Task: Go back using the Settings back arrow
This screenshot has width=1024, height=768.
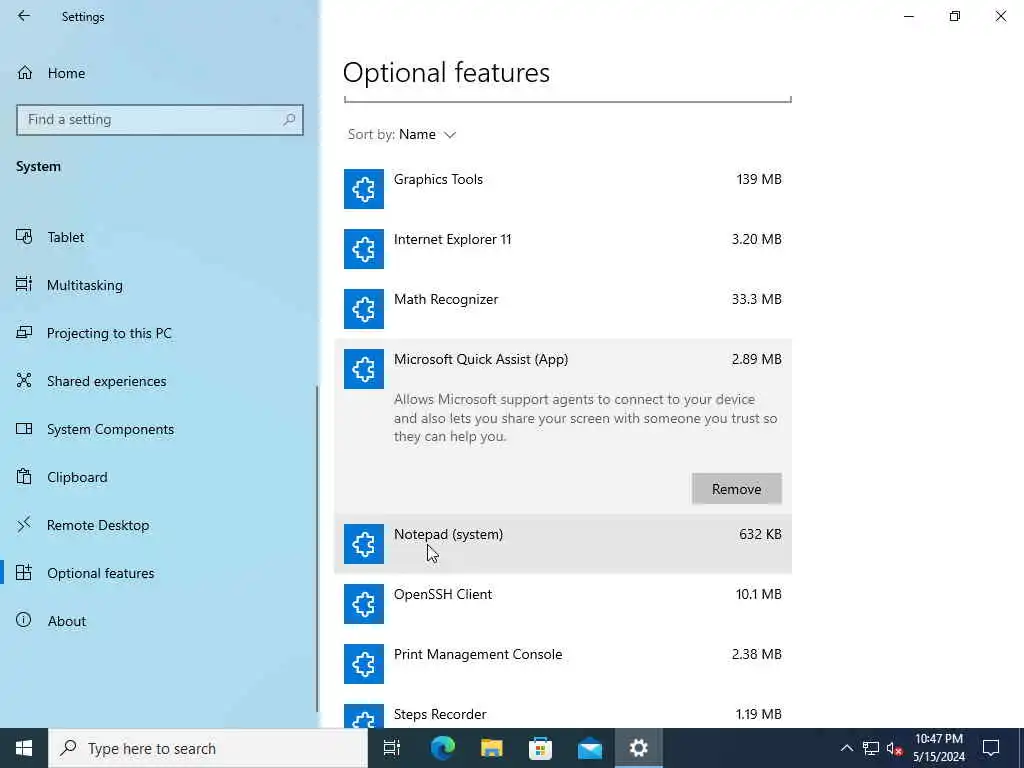Action: pos(24,16)
